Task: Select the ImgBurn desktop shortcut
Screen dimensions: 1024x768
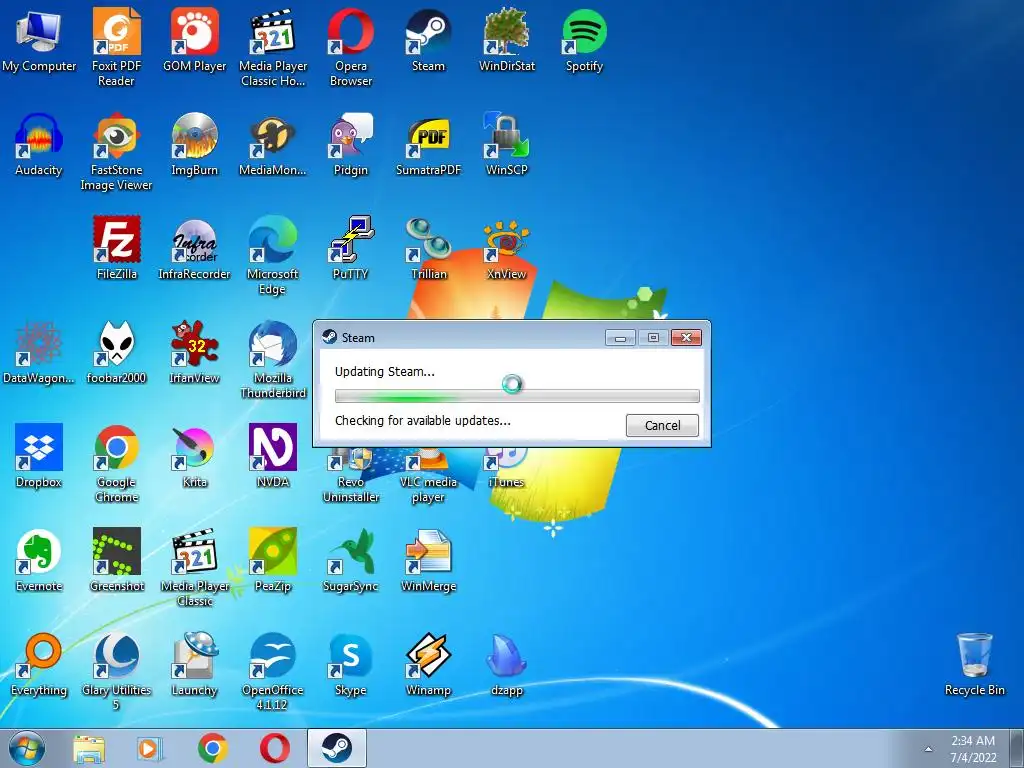Action: pyautogui.click(x=195, y=145)
